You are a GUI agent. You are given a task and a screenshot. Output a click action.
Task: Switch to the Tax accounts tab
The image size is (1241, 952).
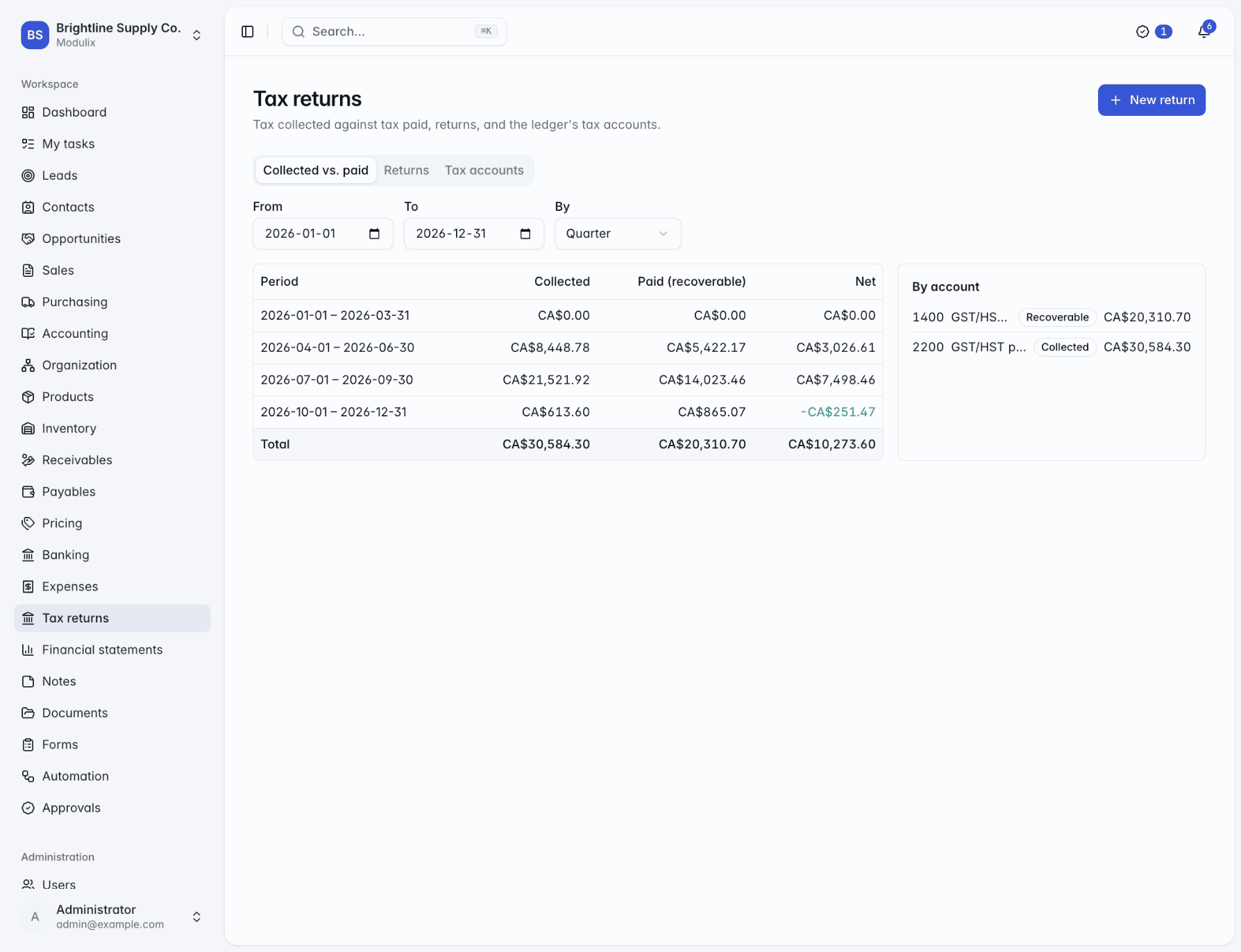pos(484,170)
